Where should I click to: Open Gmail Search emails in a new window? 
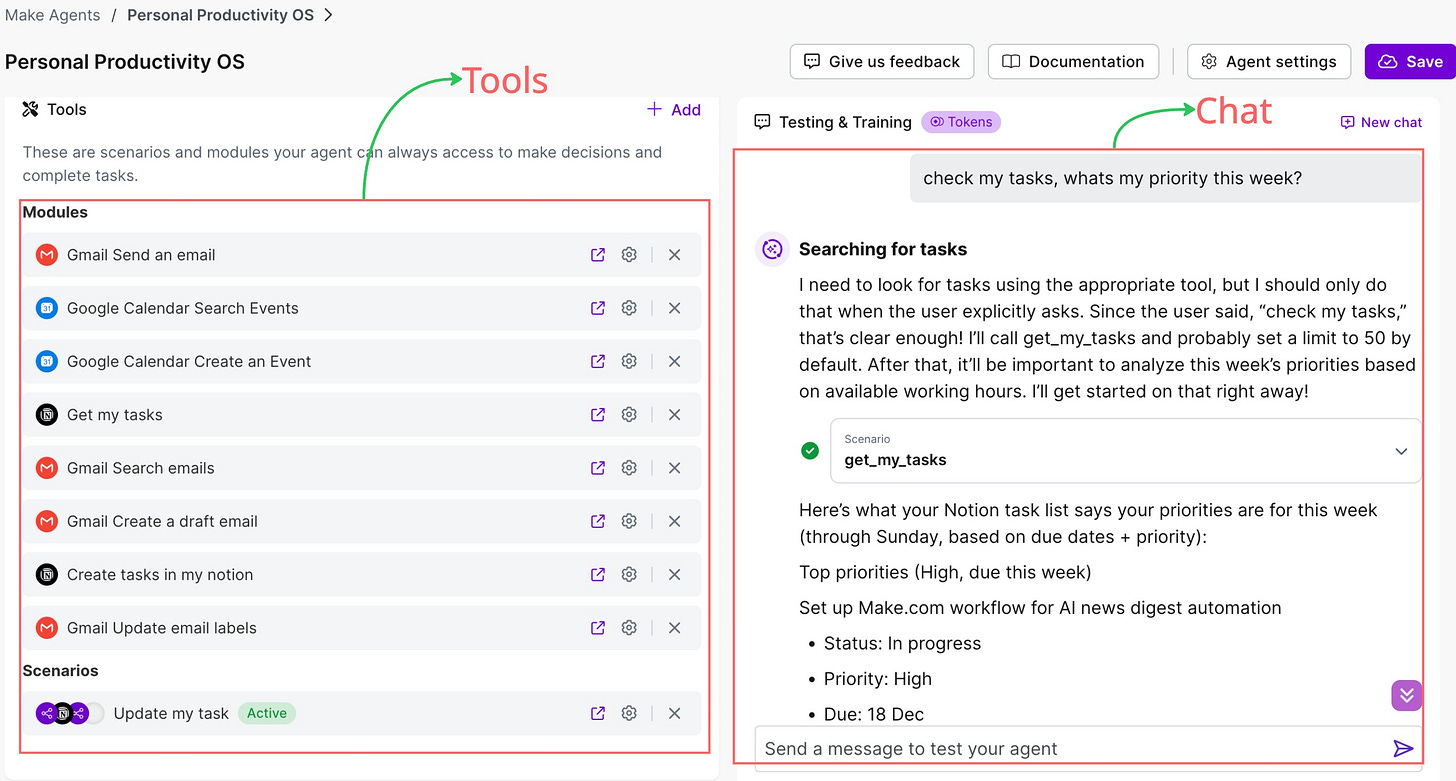tap(597, 467)
